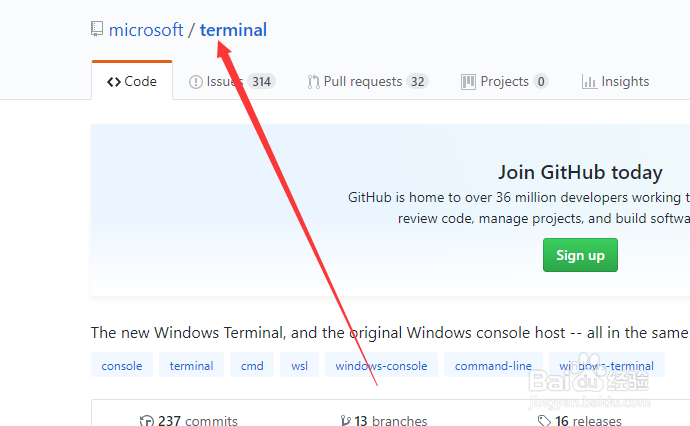Open the Pull requests tab
The width and height of the screenshot is (690, 426).
tap(368, 82)
